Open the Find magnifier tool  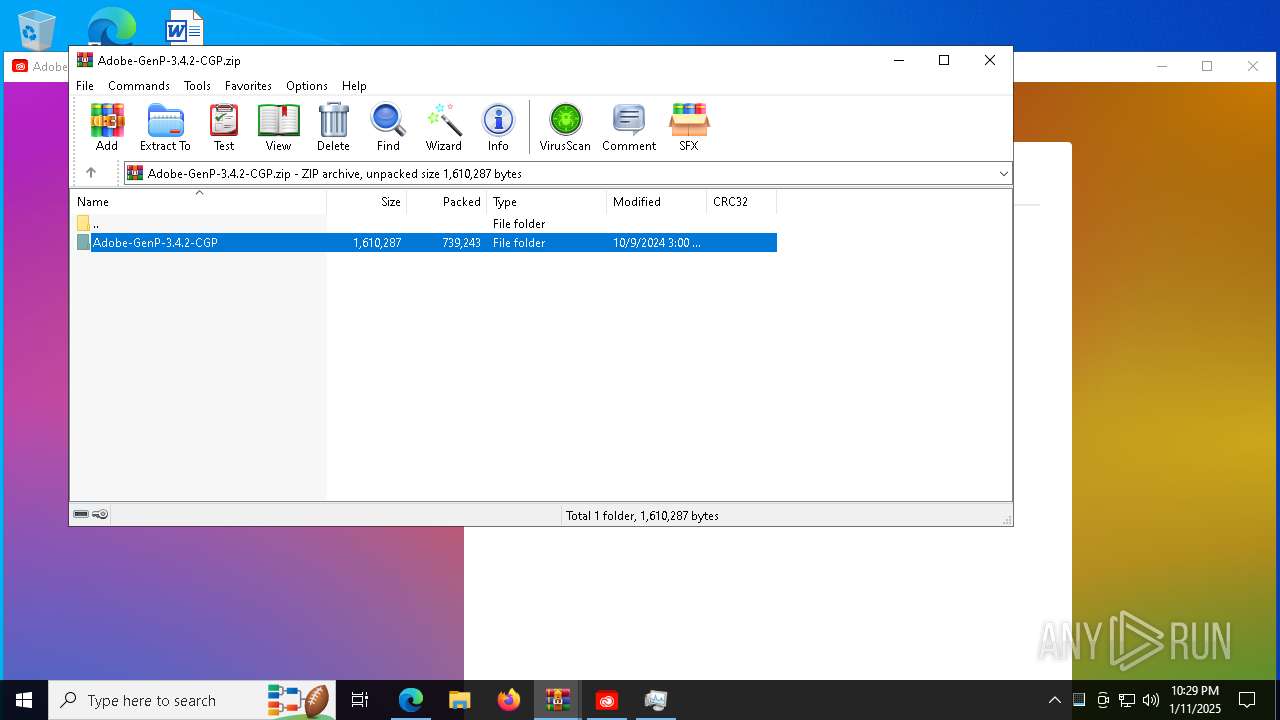click(388, 127)
